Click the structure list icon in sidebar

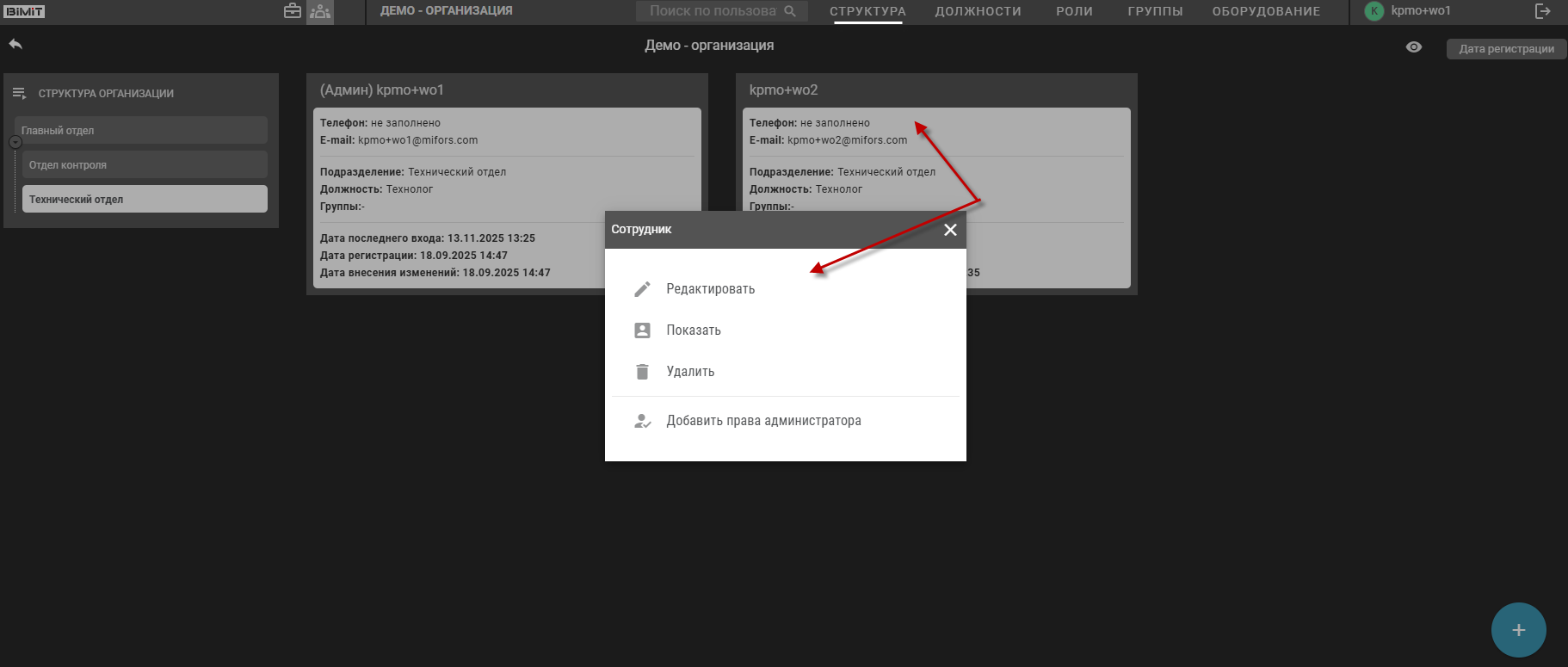(x=20, y=93)
